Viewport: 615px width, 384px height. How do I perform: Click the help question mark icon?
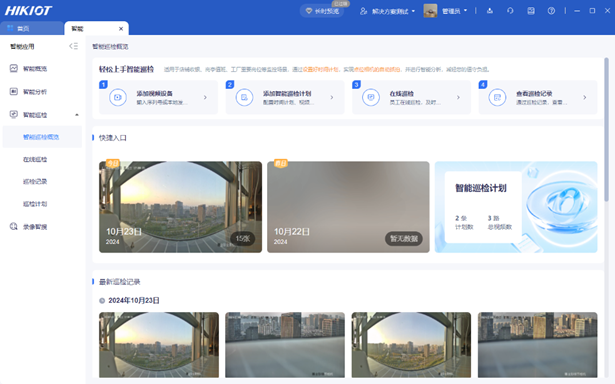tap(551, 11)
